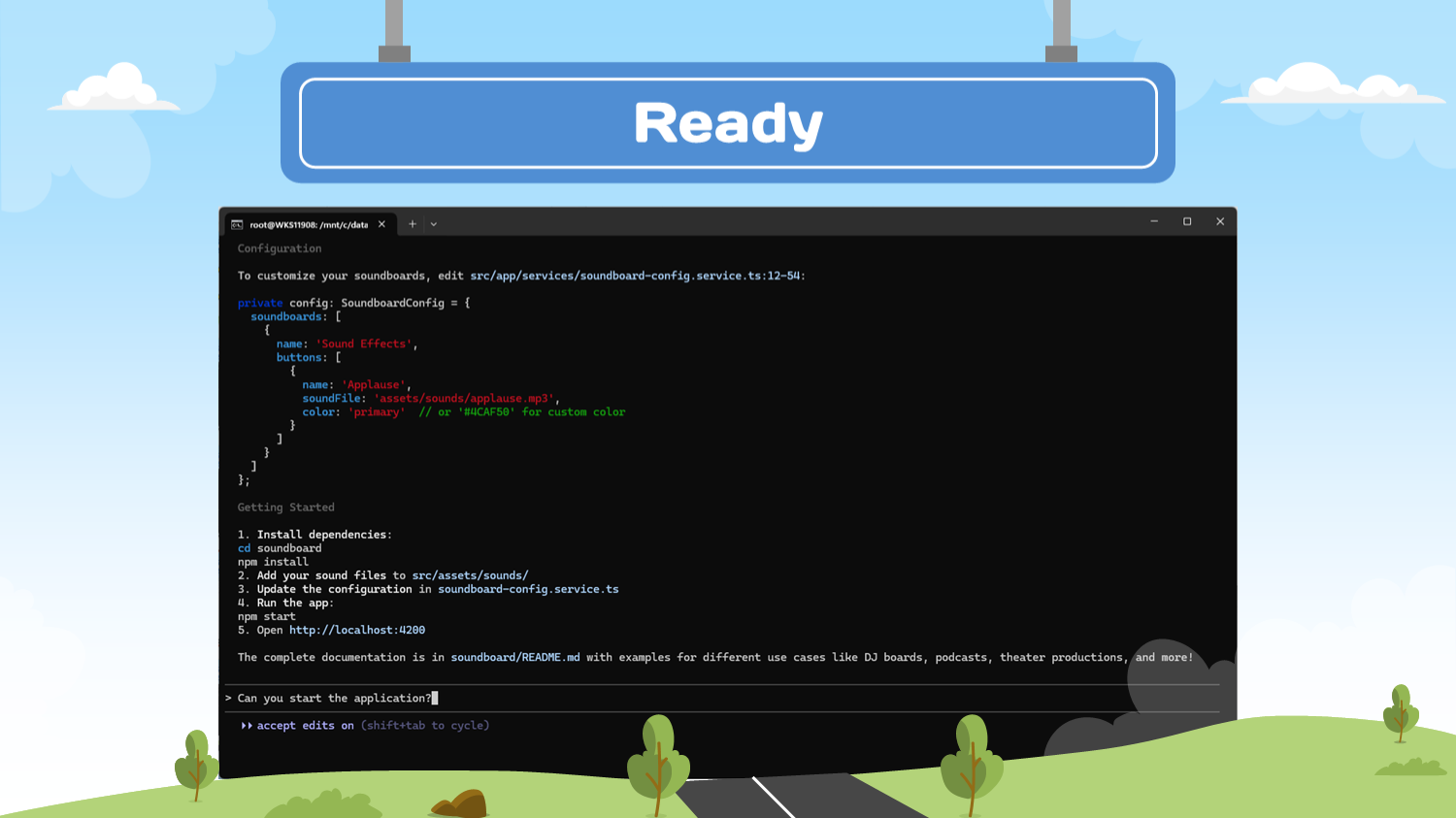Maximize the terminal window

pyautogui.click(x=1187, y=222)
